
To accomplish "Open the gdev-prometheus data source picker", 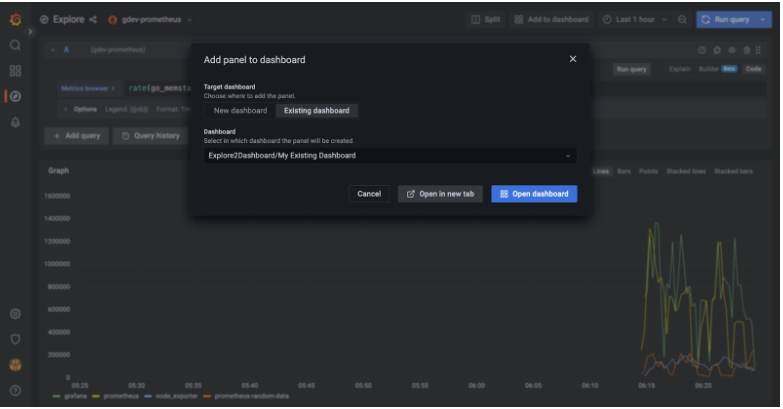I will [150, 19].
